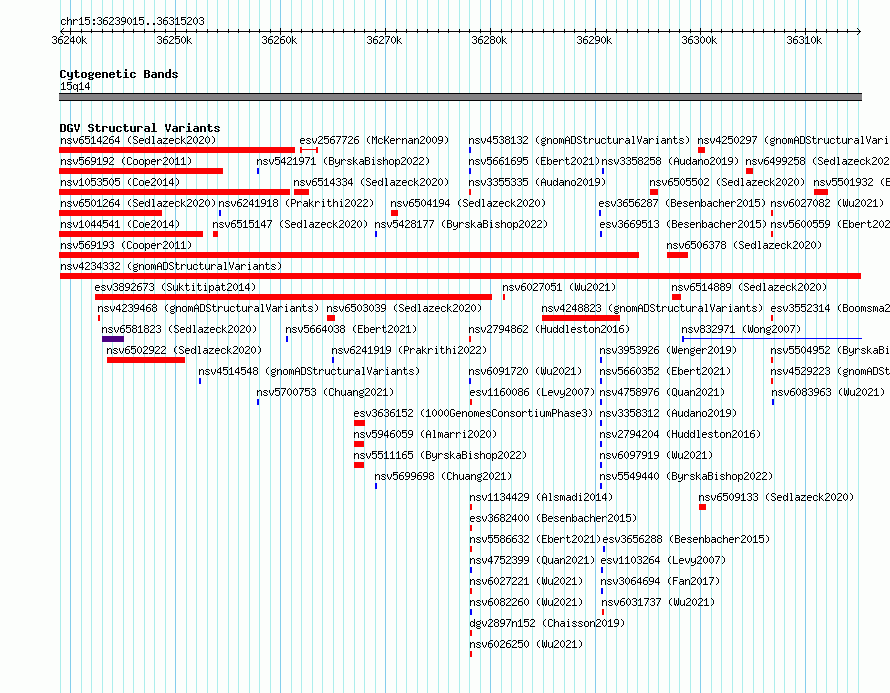890x693 pixels.
Task: Click nsv6581823 (Sedlazeck2020) label
Action: tap(179, 329)
